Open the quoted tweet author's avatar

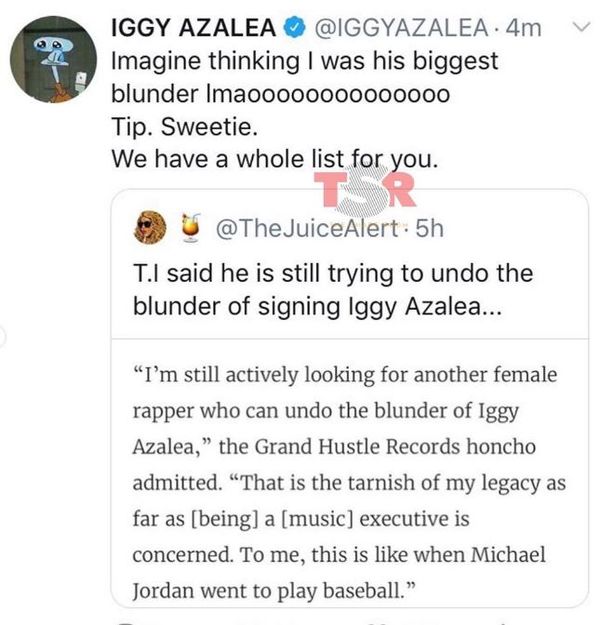pos(150,227)
